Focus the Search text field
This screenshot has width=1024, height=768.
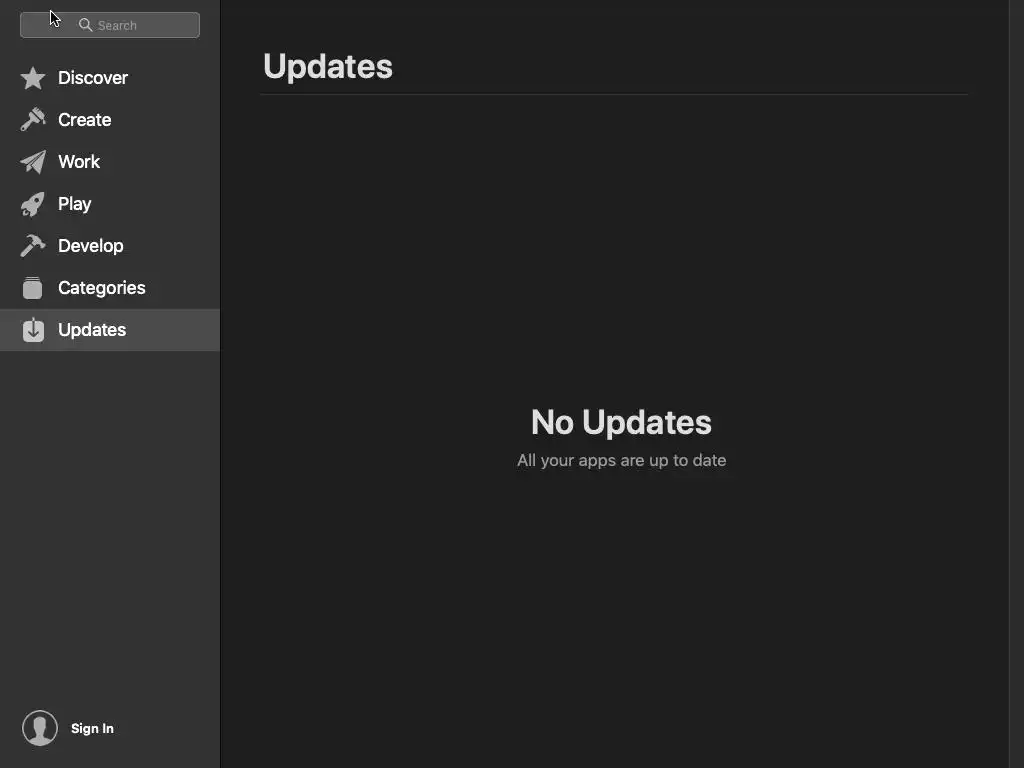point(110,25)
